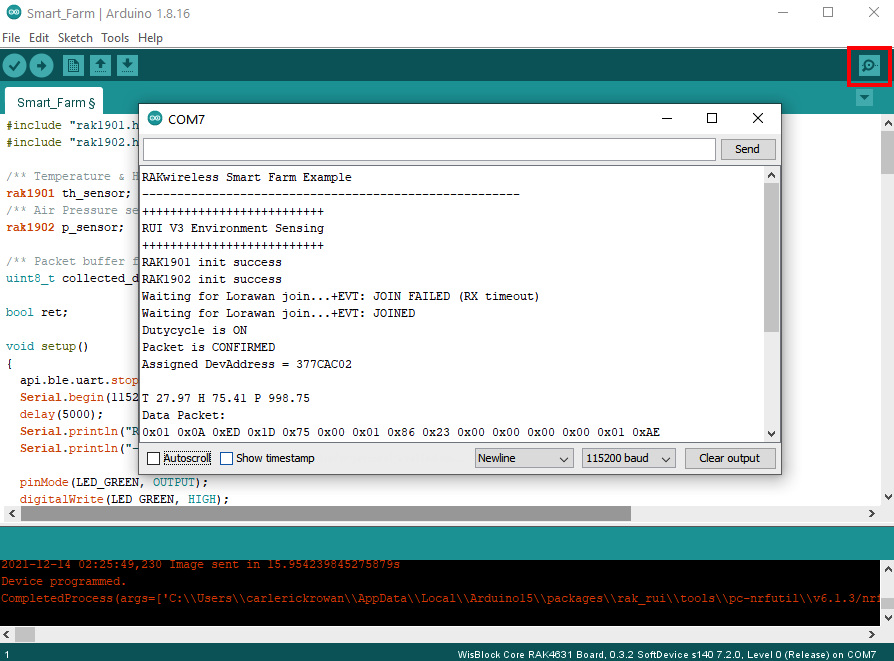Maximize the Arduino main window
894x661 pixels.
tap(828, 13)
